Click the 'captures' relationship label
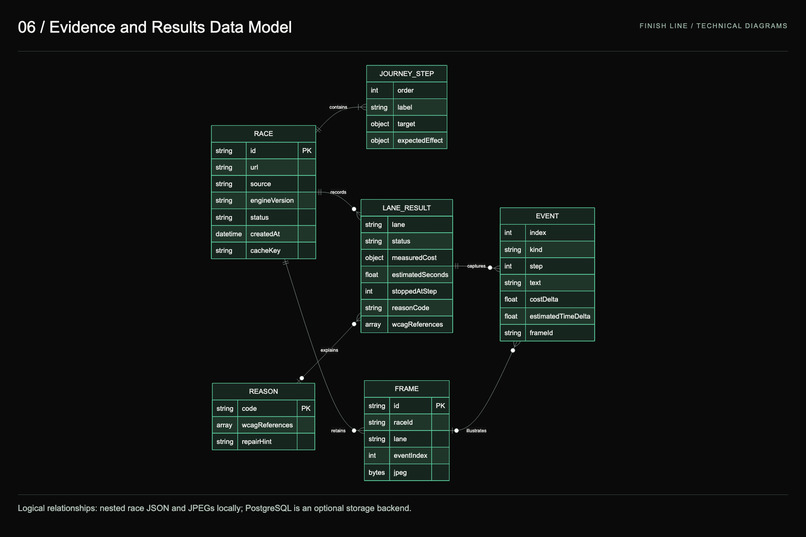The width and height of the screenshot is (806, 537). coord(477,266)
